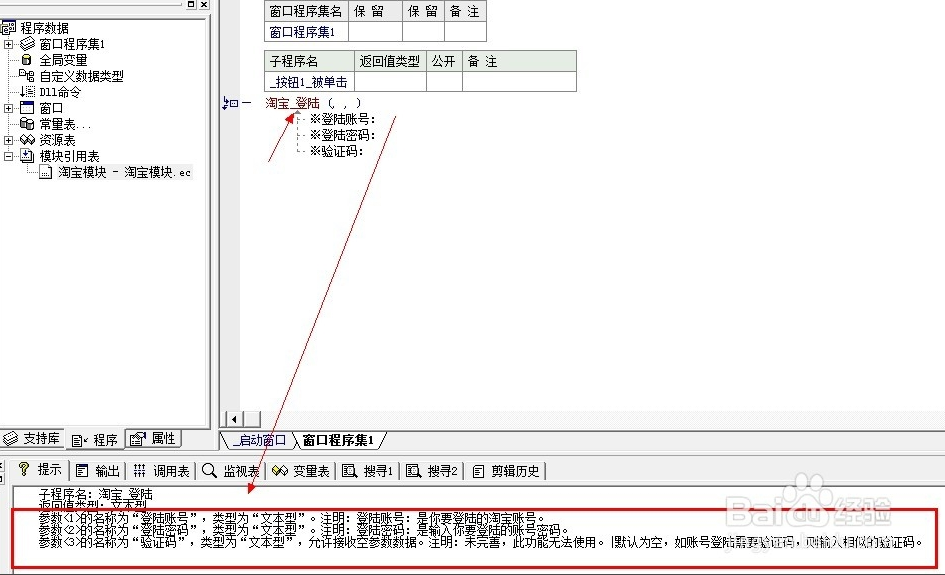Screen dimensions: 945x575
Task: Click the 全局变量 cylinder icon
Action: click(27, 60)
